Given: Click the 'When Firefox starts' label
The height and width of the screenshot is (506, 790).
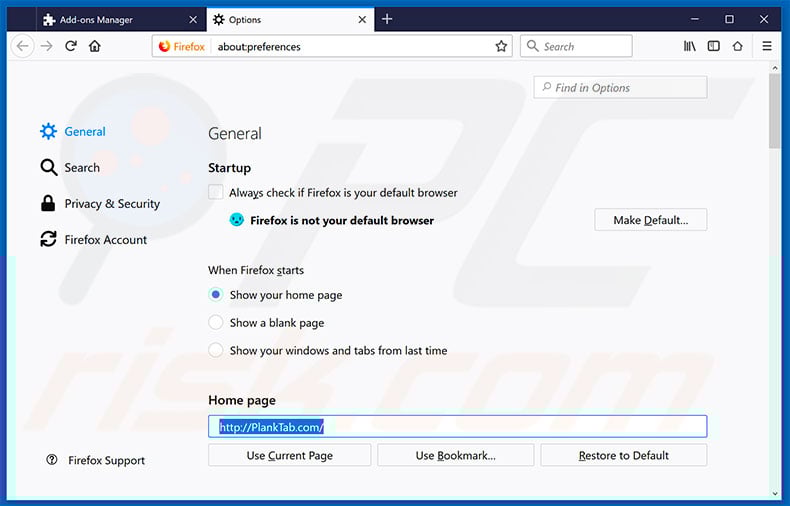Looking at the screenshot, I should click(256, 270).
